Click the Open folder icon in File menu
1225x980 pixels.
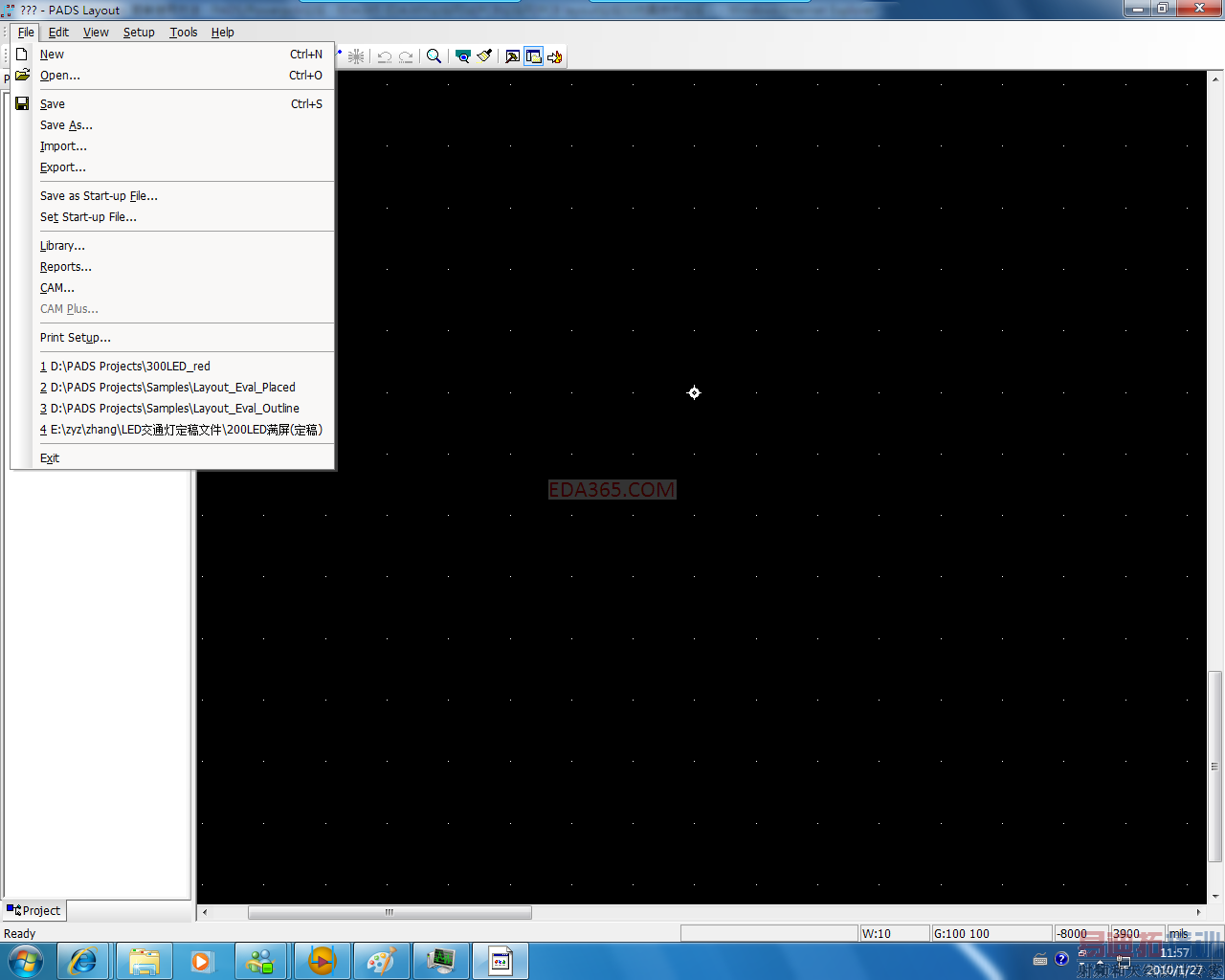point(22,76)
